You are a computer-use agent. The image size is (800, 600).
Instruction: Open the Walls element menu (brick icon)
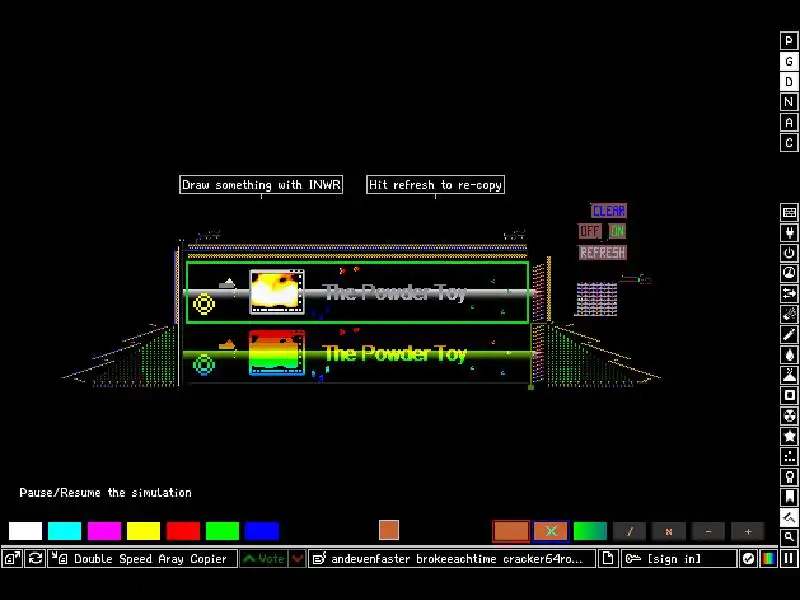789,212
